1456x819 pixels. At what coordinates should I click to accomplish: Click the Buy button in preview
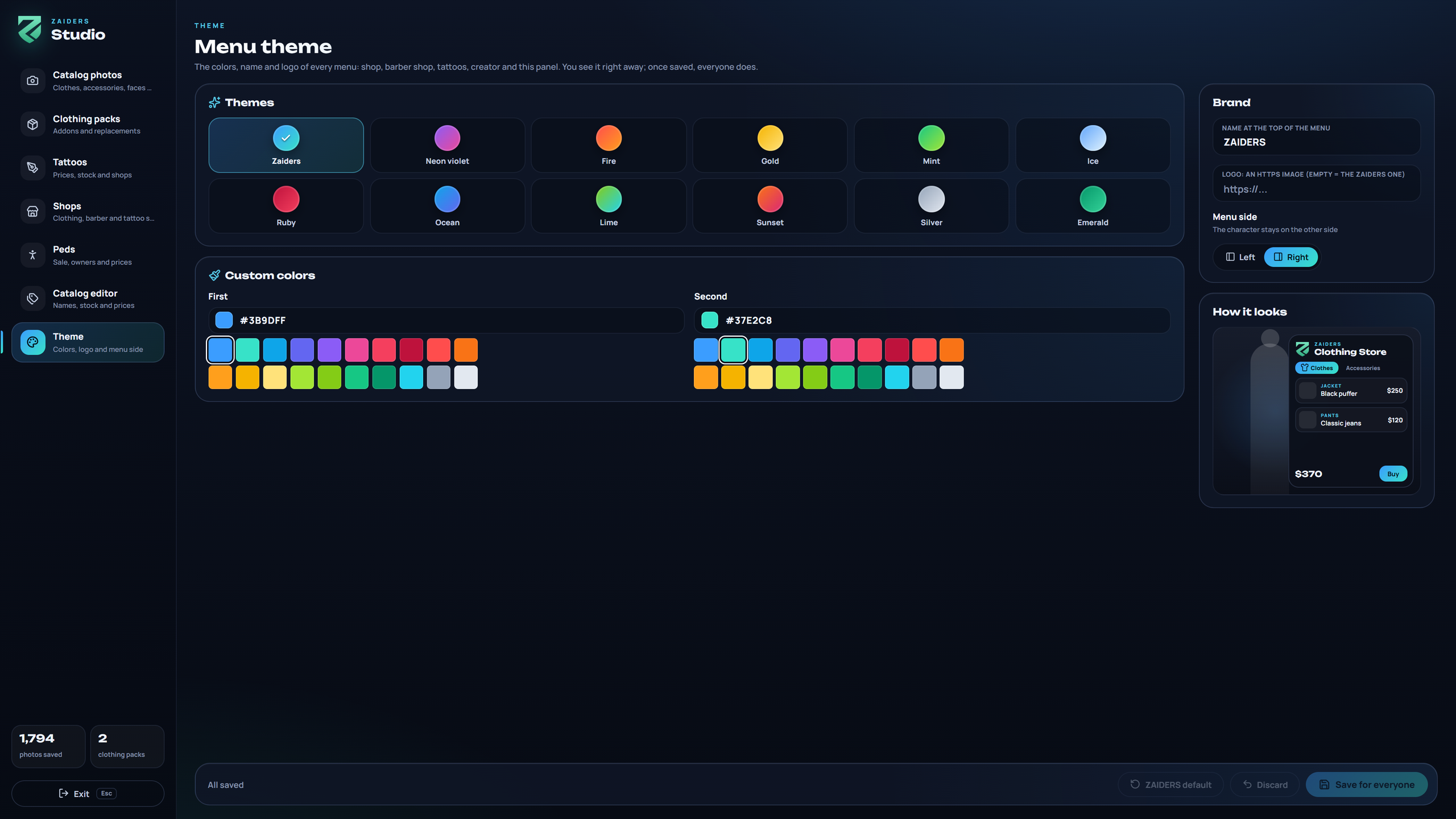coord(1393,474)
